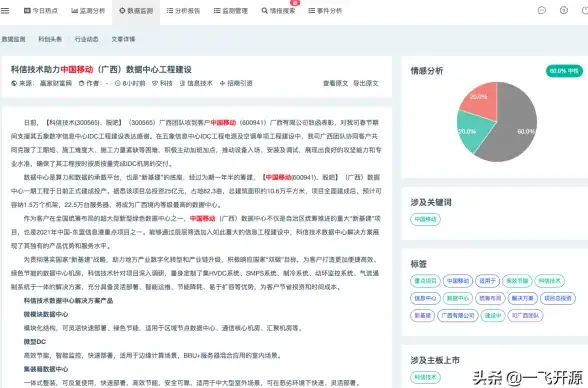Screen dimensions: 588x388
Task: Click the red 中国移动 keyword in first paragraph
Action: click(x=223, y=123)
